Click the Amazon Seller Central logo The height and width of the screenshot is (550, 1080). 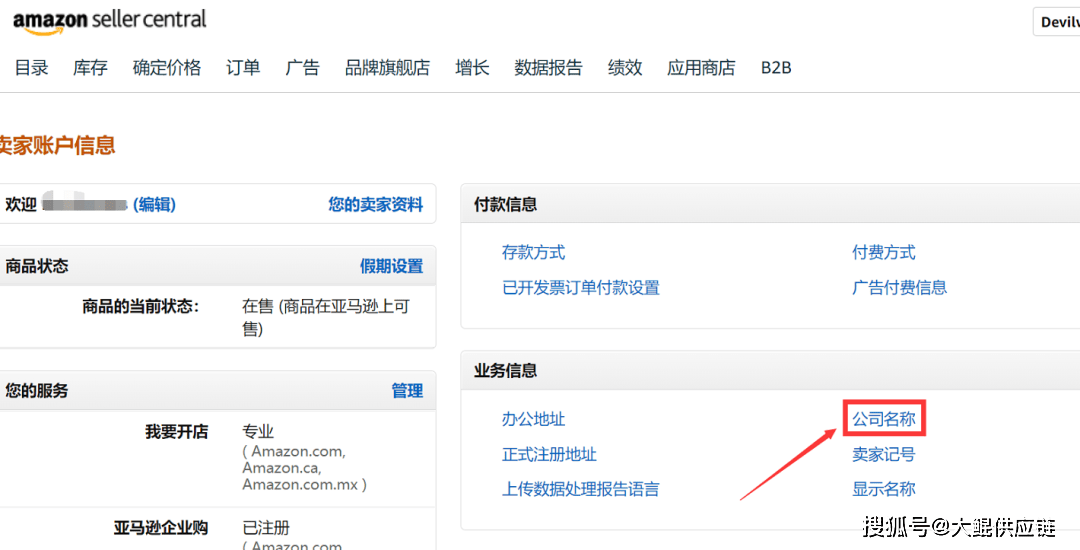click(x=110, y=21)
